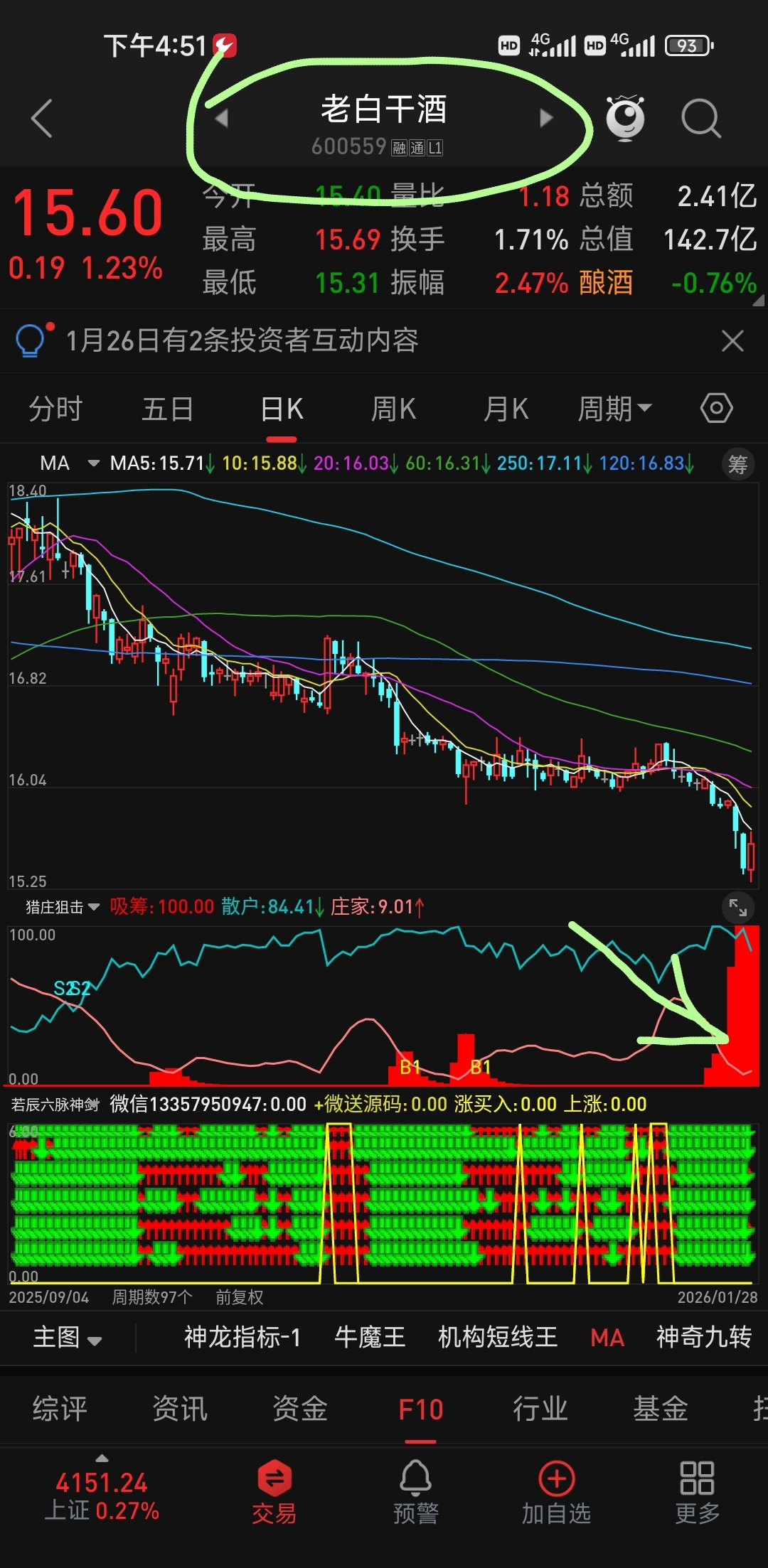Tap the 通 connect badge
The image size is (768, 1568).
[x=417, y=148]
